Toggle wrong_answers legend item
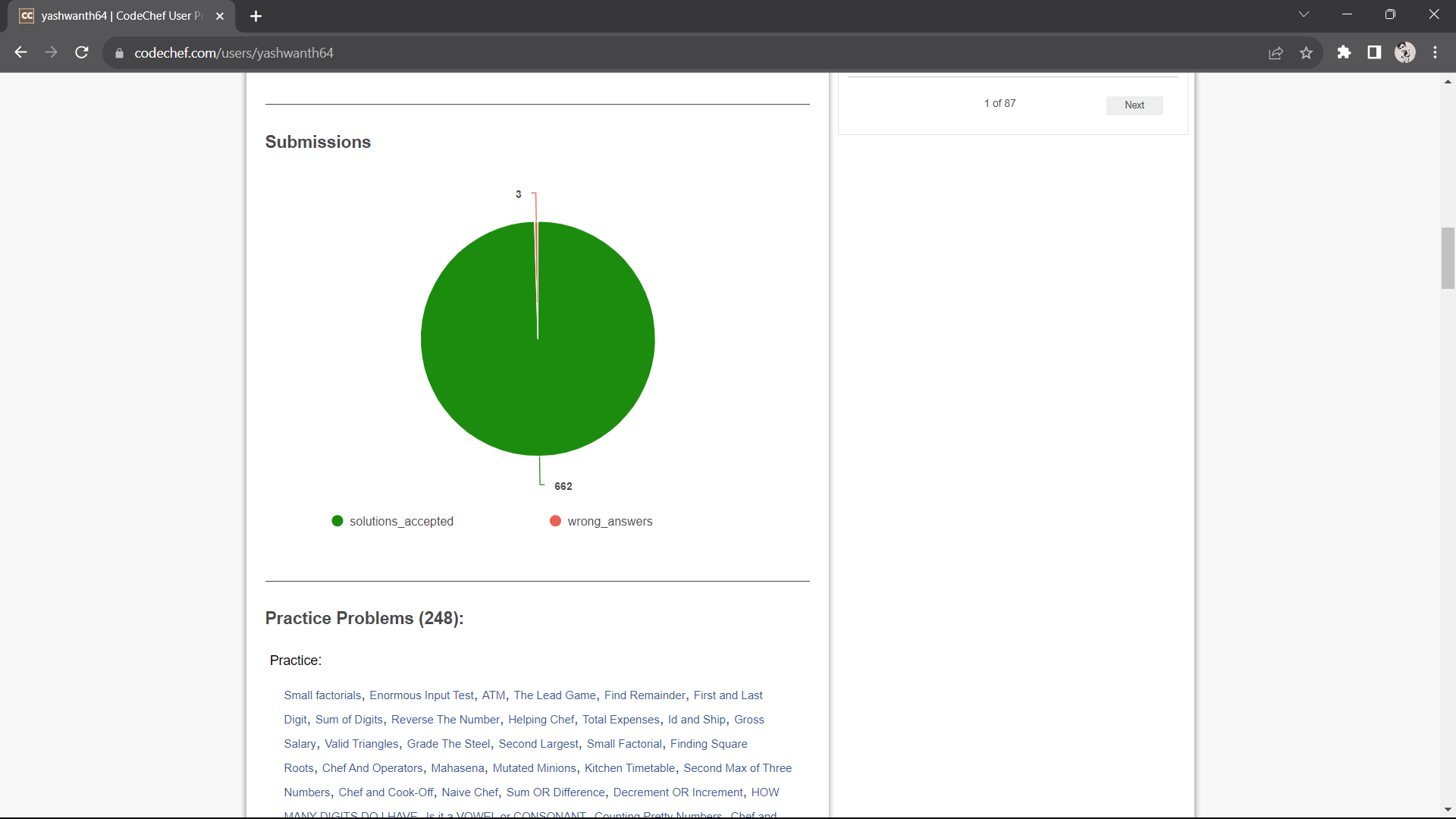Screen dimensions: 1456x819 (601, 521)
